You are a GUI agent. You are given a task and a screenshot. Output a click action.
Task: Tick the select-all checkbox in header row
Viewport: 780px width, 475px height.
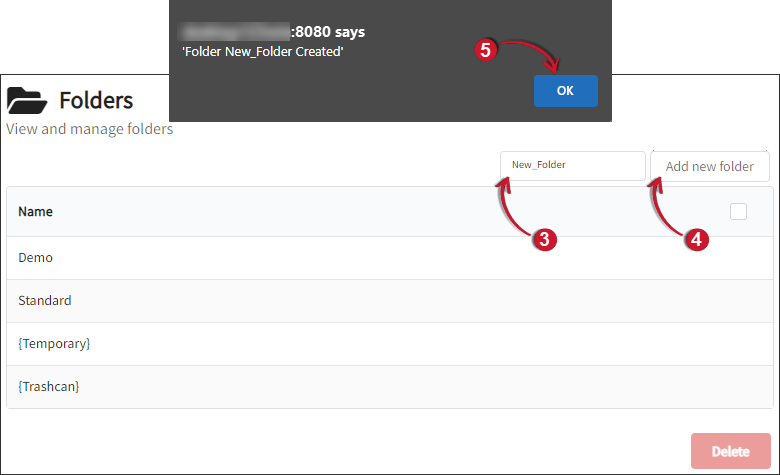(x=738, y=211)
